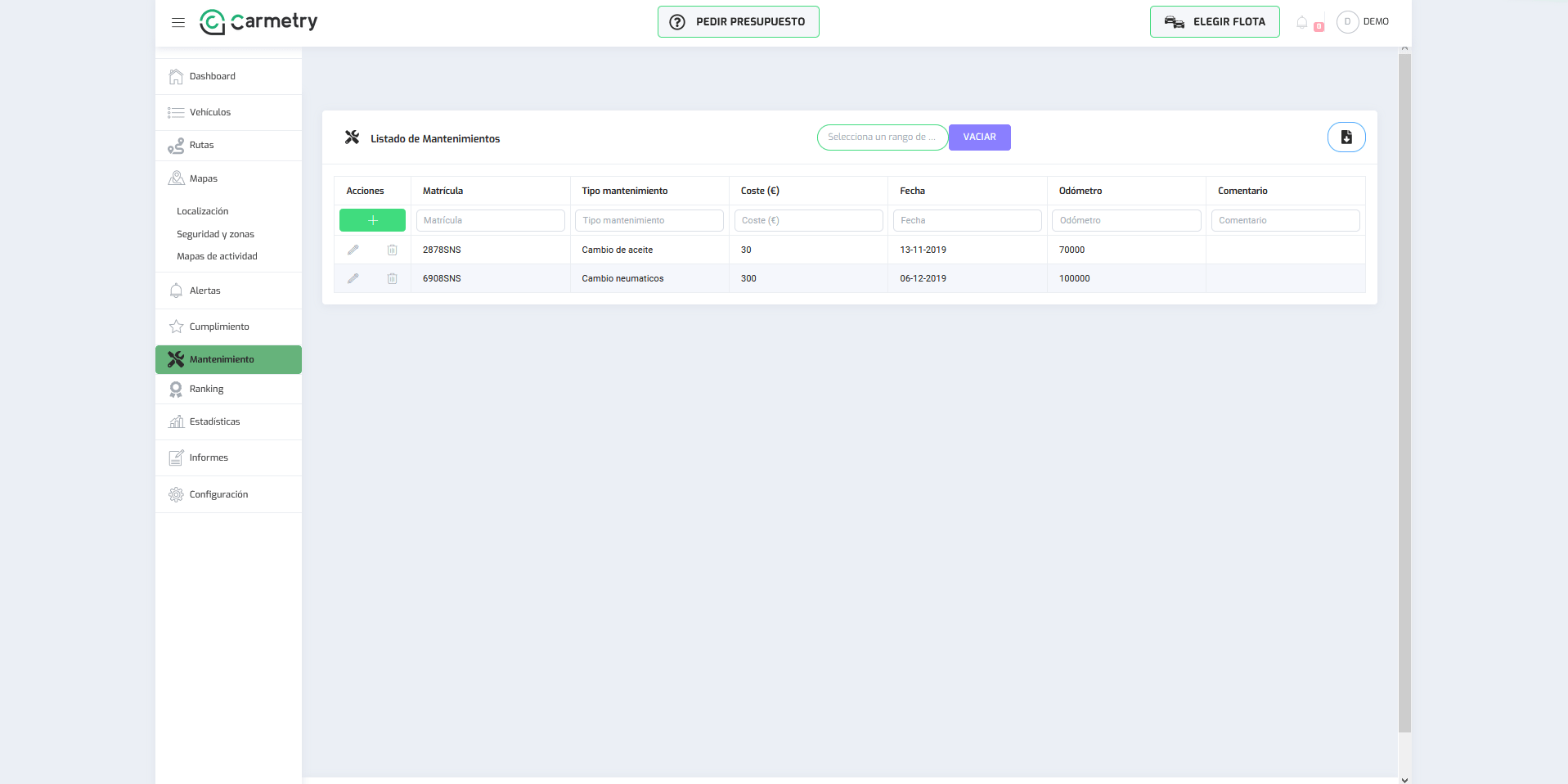1568x784 pixels.
Task: Select Mantenimiento in the sidebar
Action: coord(228,359)
